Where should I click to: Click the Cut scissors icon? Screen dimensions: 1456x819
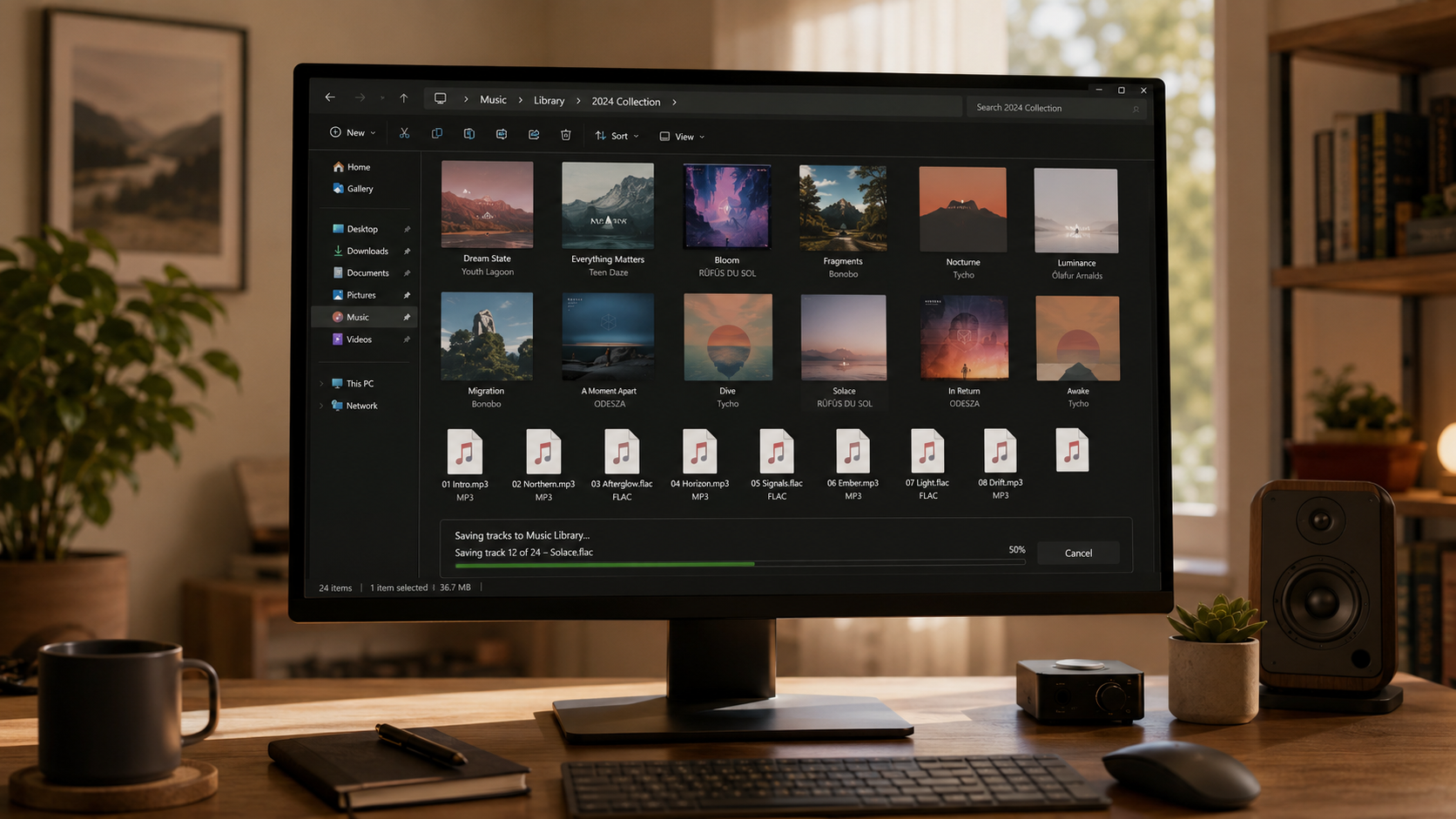(404, 133)
